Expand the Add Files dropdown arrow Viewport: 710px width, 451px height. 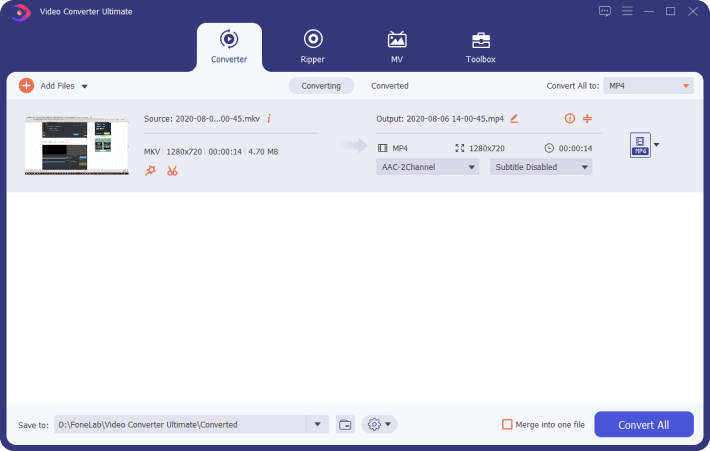[x=85, y=87]
